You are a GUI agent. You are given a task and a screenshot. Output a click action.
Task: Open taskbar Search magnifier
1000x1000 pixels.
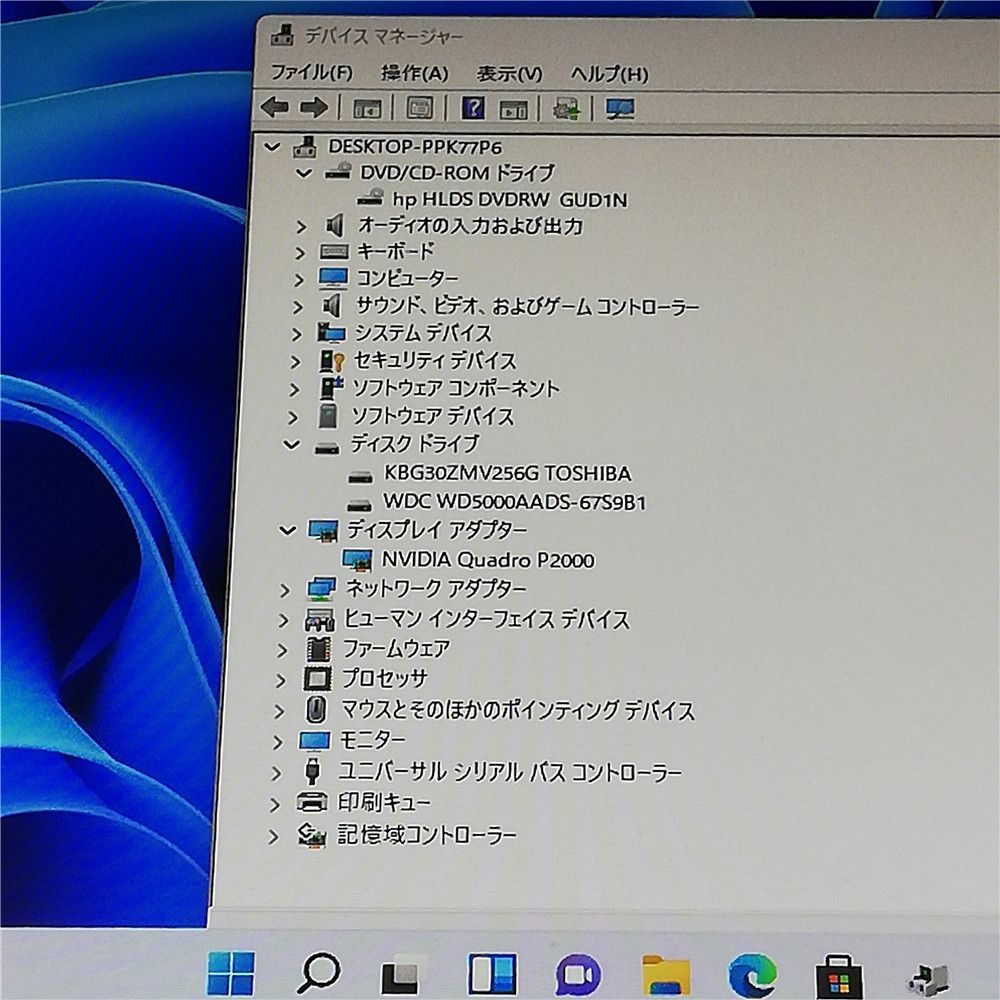[318, 973]
